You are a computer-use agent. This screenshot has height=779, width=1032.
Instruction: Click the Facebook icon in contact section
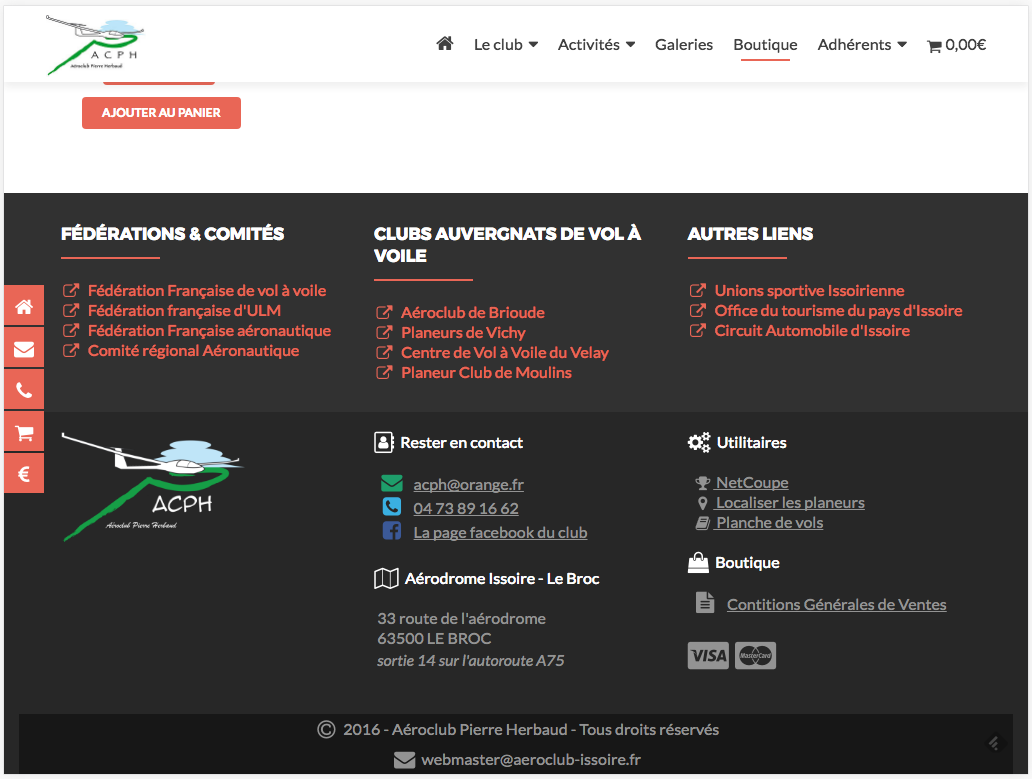(392, 532)
